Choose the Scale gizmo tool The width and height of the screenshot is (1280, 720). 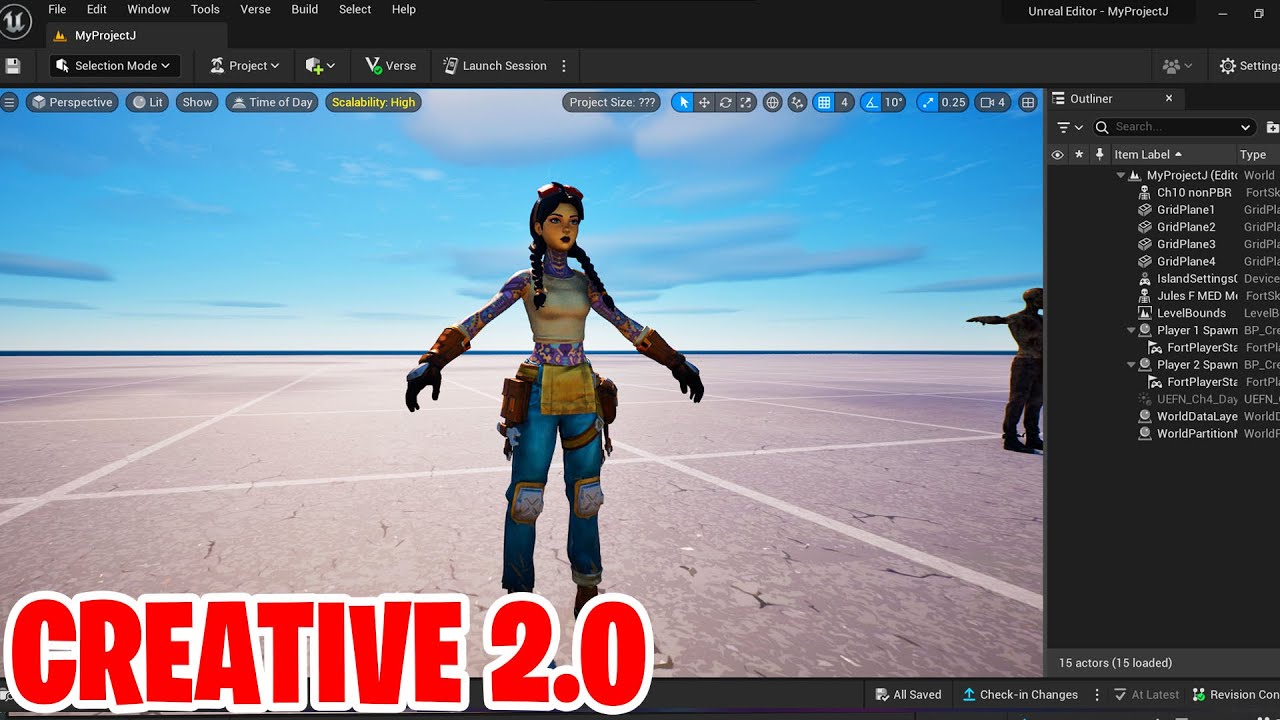pyautogui.click(x=746, y=102)
